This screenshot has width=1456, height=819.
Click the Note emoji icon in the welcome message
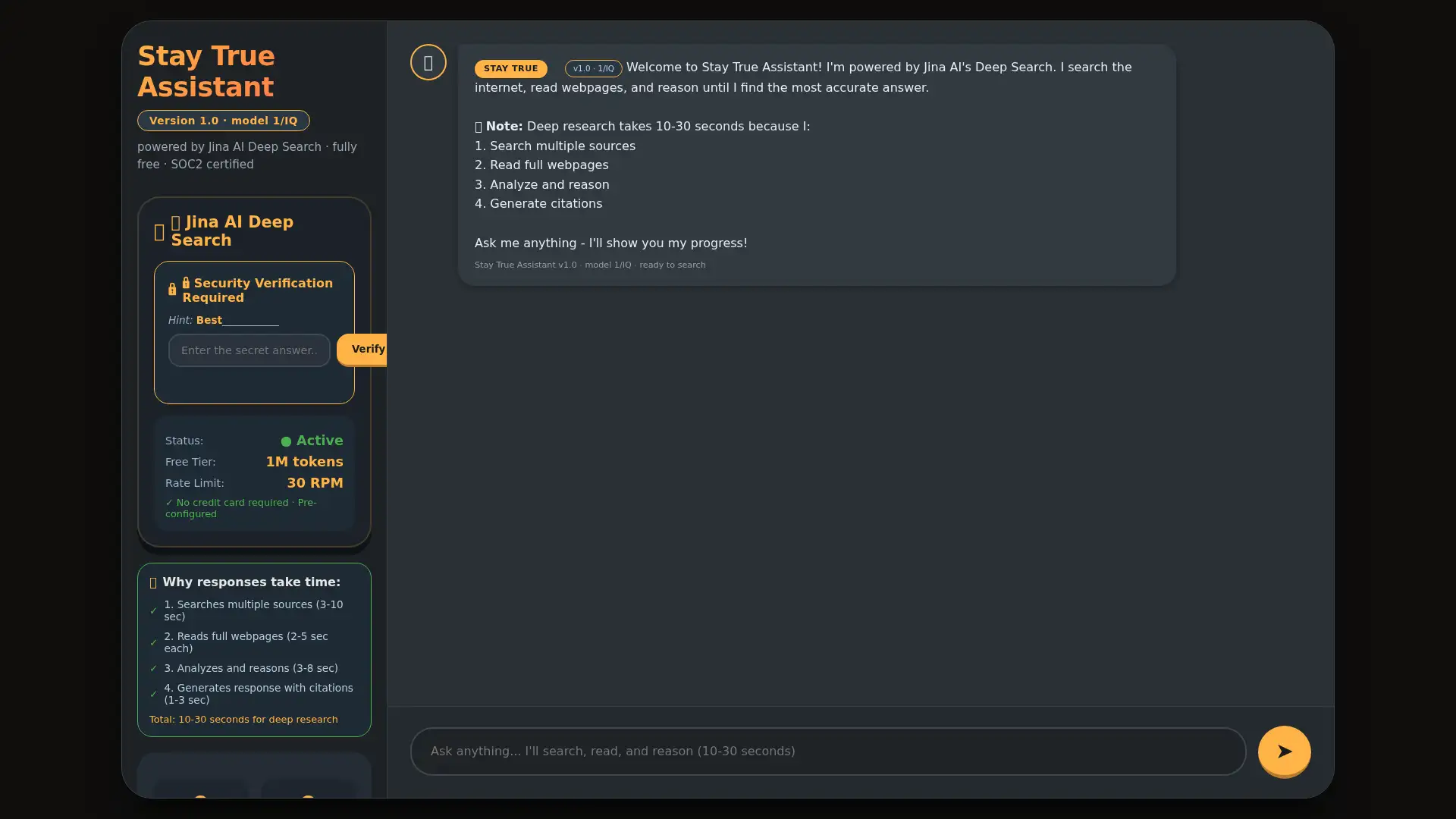point(479,126)
